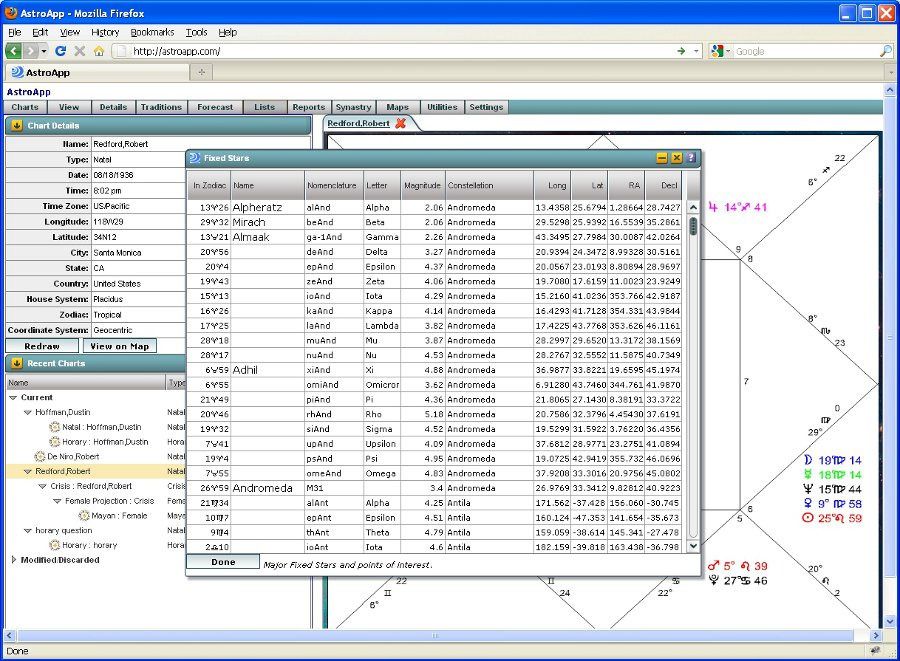Click the Fixed Stars help question-mark icon

[x=690, y=158]
